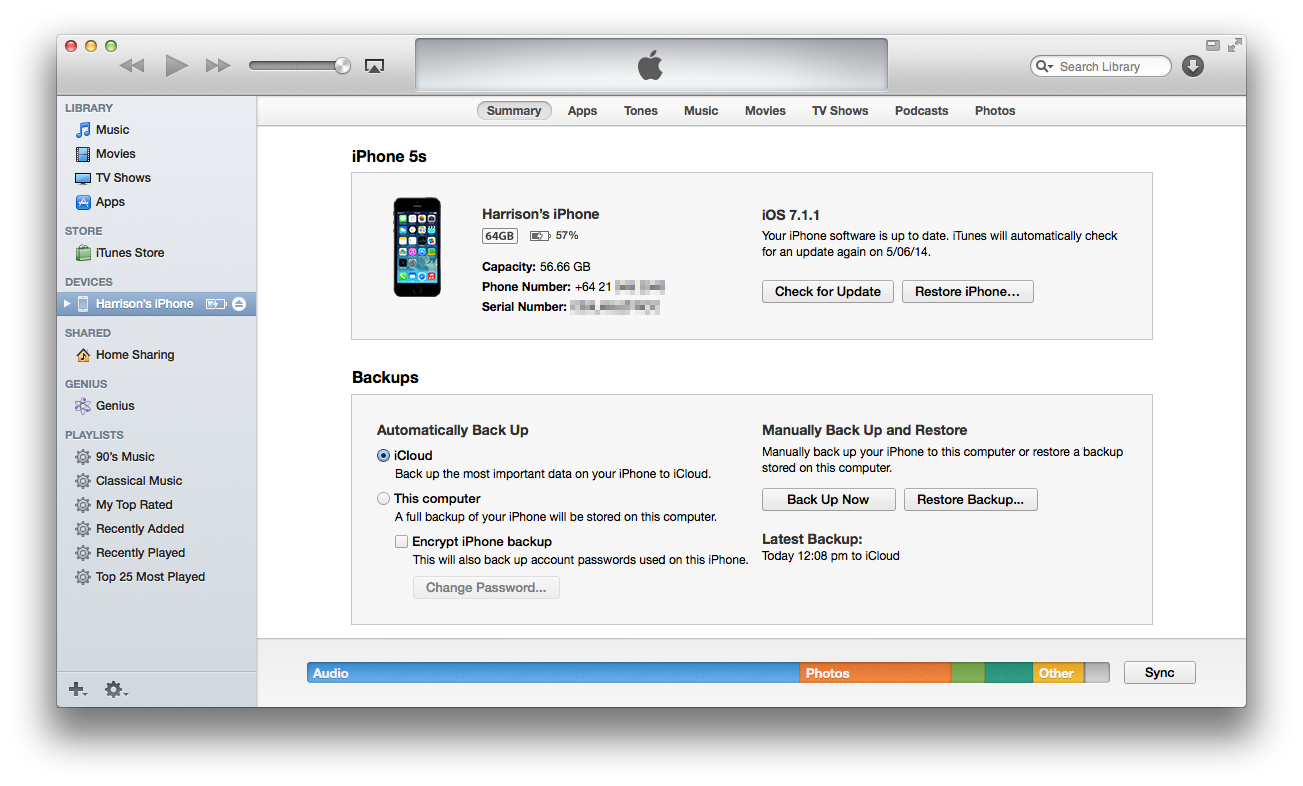Click the downloads arrow icon
Image resolution: width=1303 pixels, height=786 pixels.
point(1192,66)
